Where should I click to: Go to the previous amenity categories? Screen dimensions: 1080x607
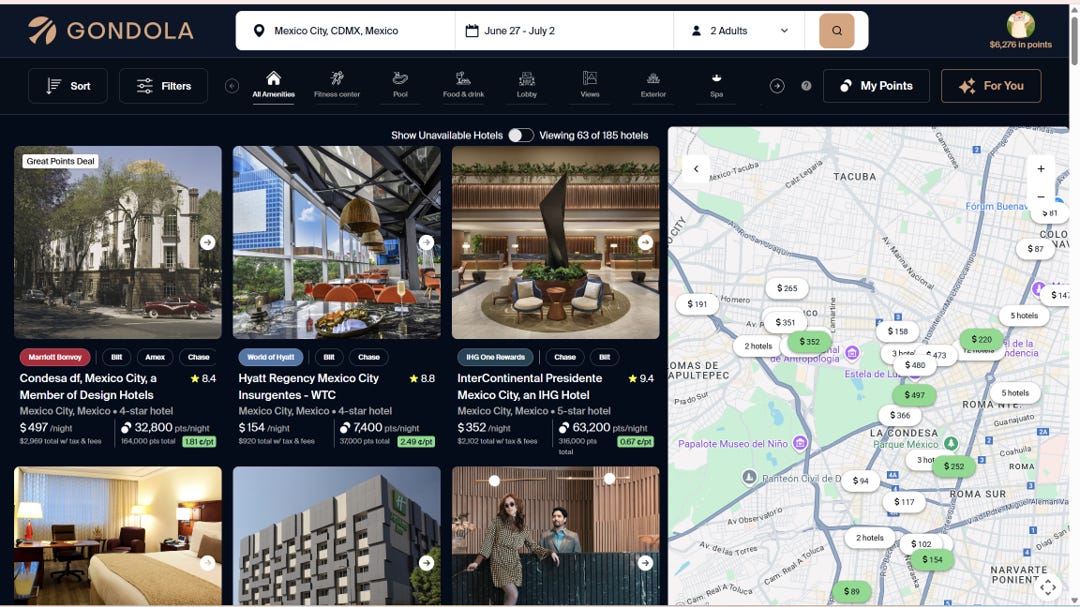click(232, 85)
